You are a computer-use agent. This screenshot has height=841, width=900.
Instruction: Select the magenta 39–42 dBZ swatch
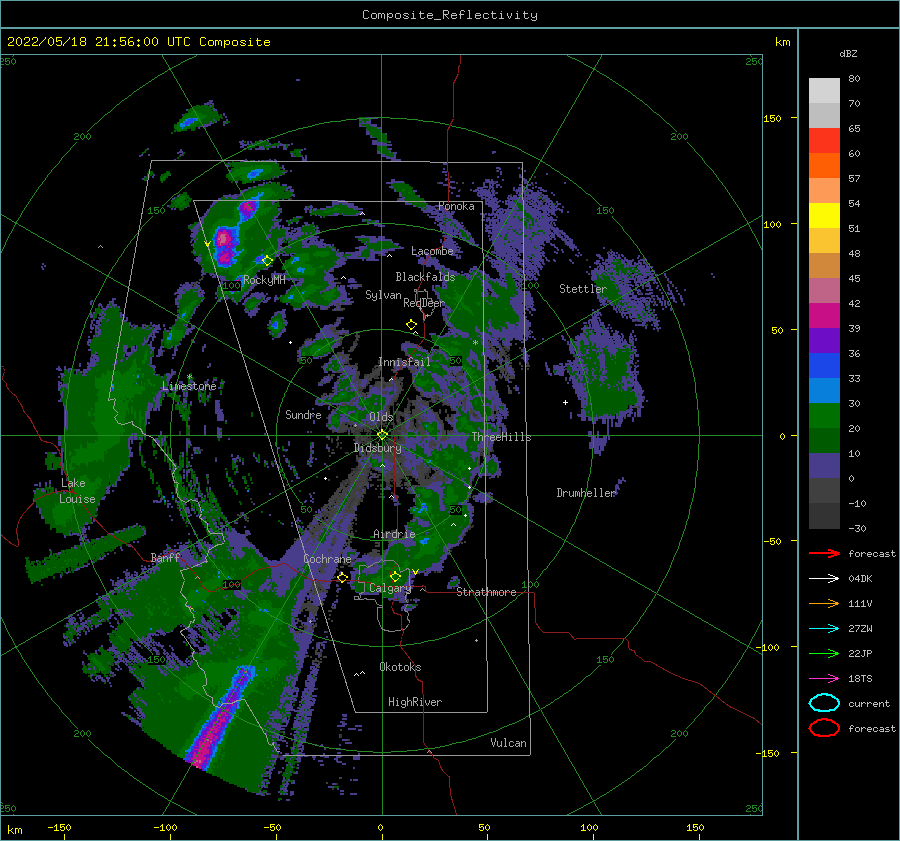tap(824, 316)
